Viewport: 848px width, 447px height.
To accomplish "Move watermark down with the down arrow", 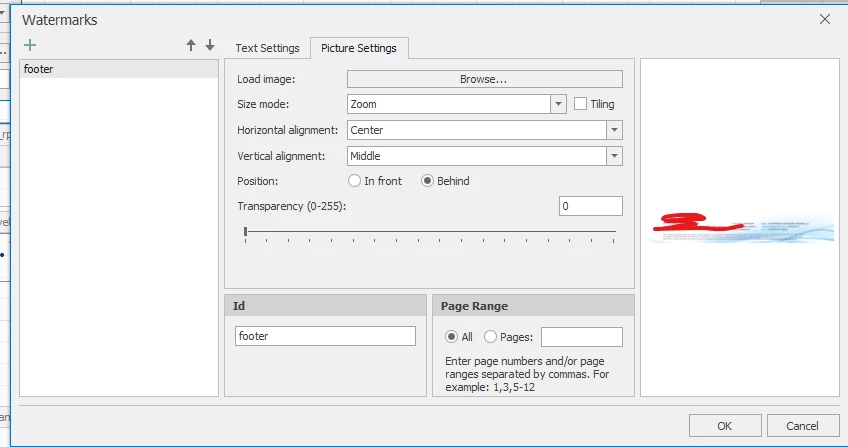I will [x=210, y=46].
